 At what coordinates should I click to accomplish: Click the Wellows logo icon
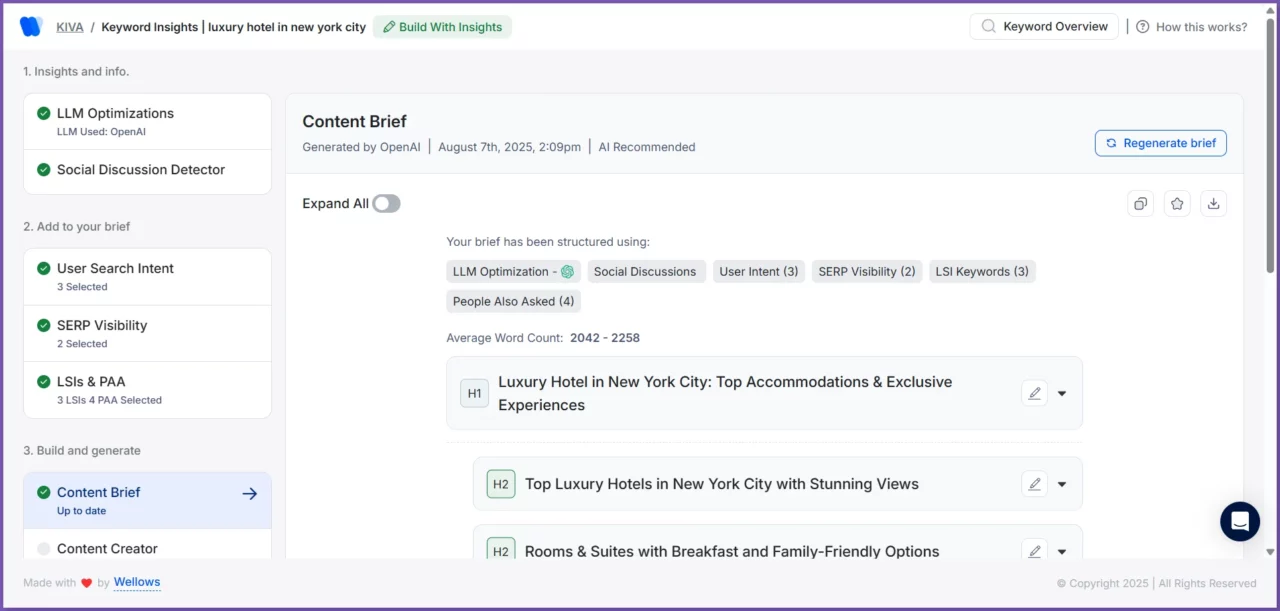point(31,27)
